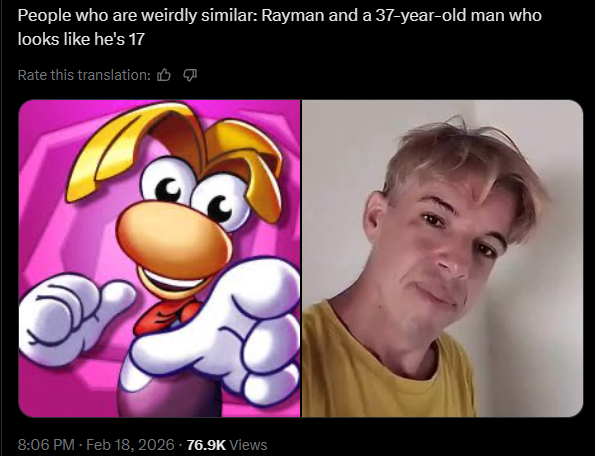Open the Rayman cartoon image
Image resolution: width=595 pixels, height=456 pixels.
click(159, 258)
